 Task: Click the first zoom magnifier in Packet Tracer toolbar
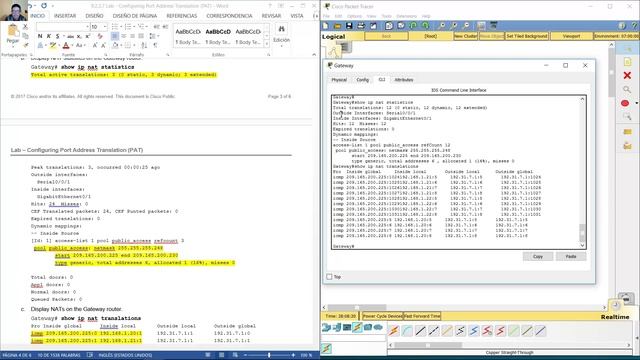tap(442, 26)
